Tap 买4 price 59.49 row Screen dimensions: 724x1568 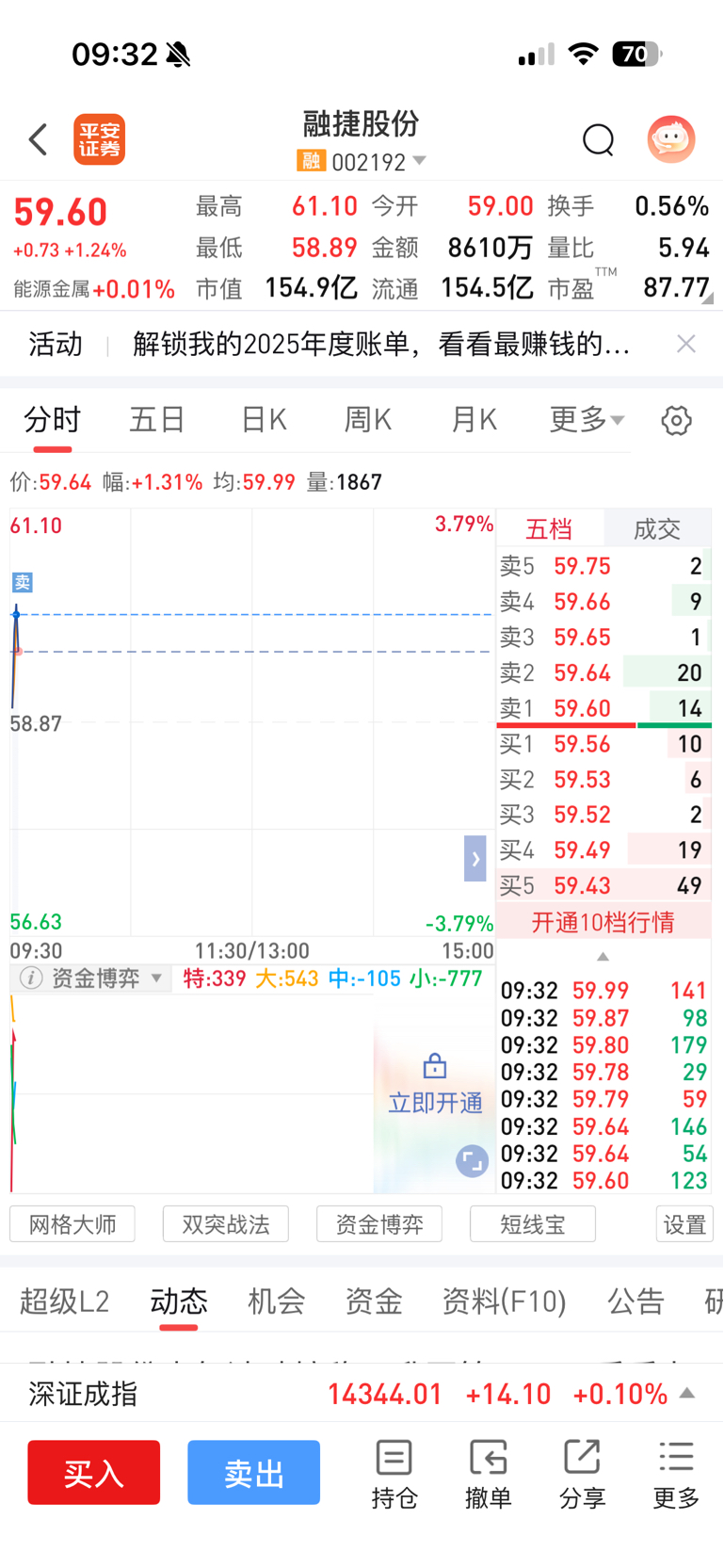(603, 850)
